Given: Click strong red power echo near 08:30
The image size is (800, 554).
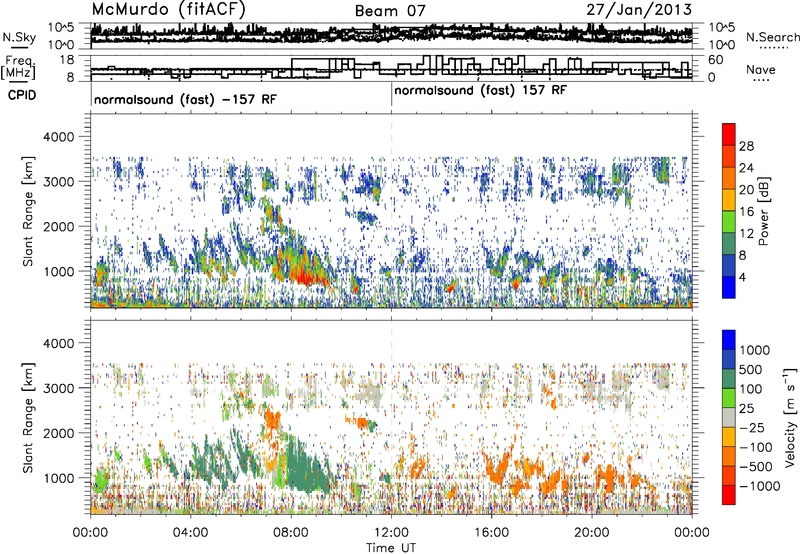Looking at the screenshot, I should click(x=304, y=276).
